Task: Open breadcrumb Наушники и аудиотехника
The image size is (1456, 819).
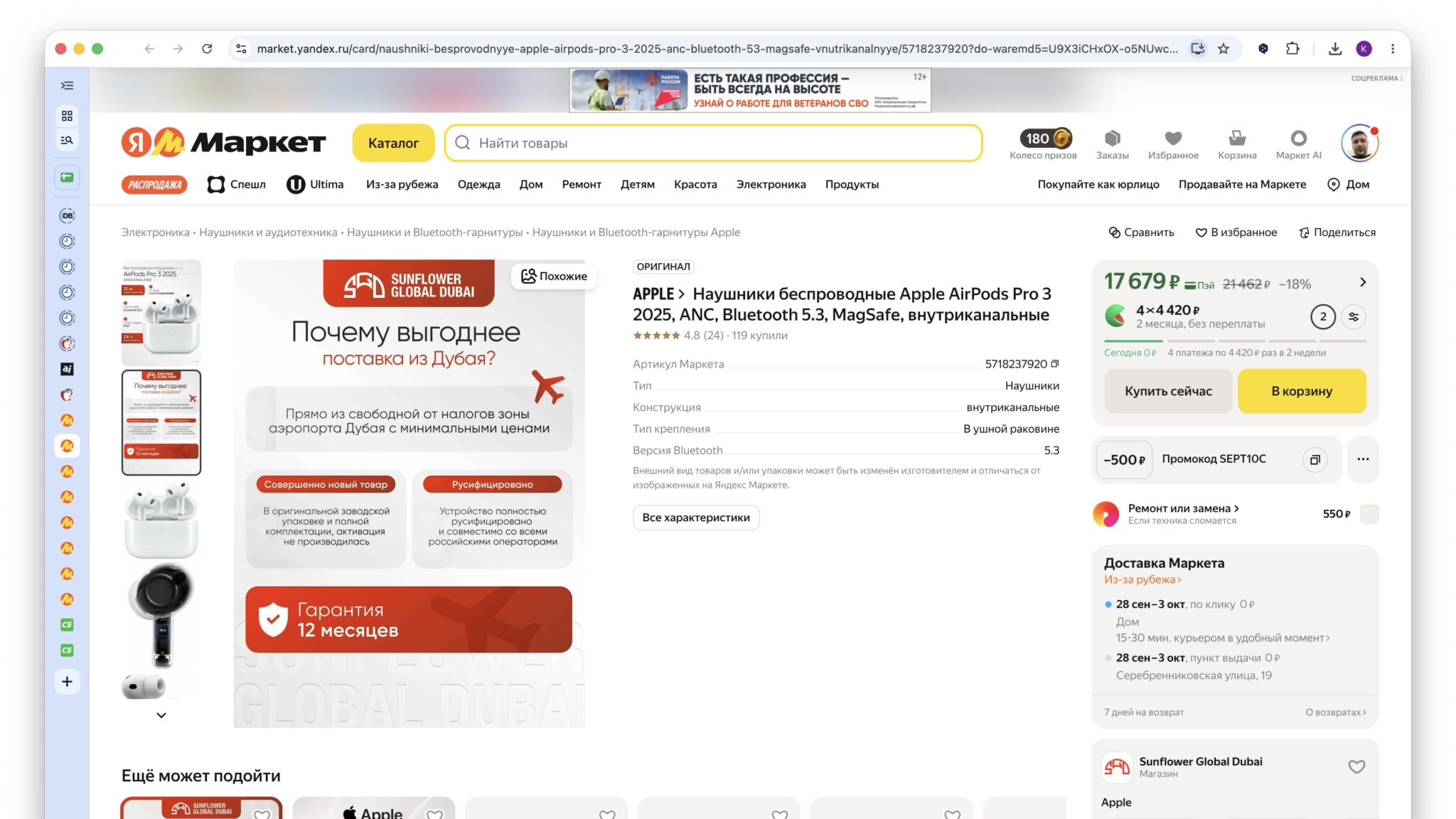Action: point(268,232)
